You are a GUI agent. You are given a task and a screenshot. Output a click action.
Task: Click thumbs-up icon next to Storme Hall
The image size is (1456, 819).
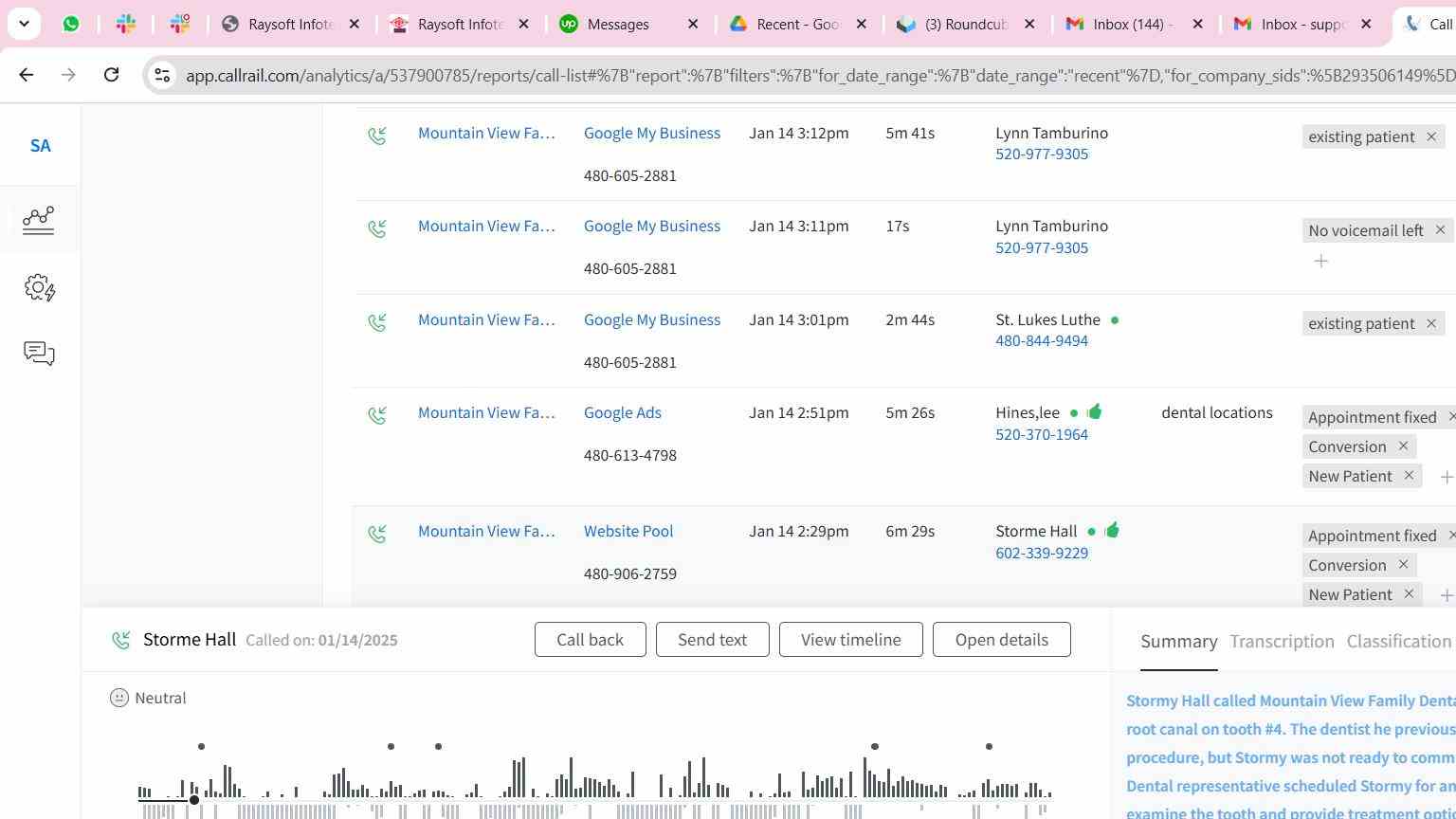[1112, 530]
